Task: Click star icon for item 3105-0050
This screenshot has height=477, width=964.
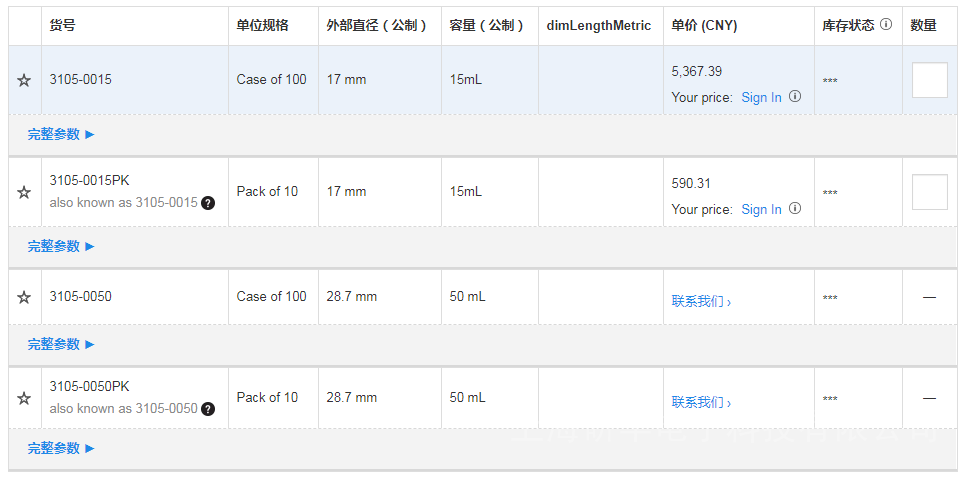Action: tap(24, 297)
